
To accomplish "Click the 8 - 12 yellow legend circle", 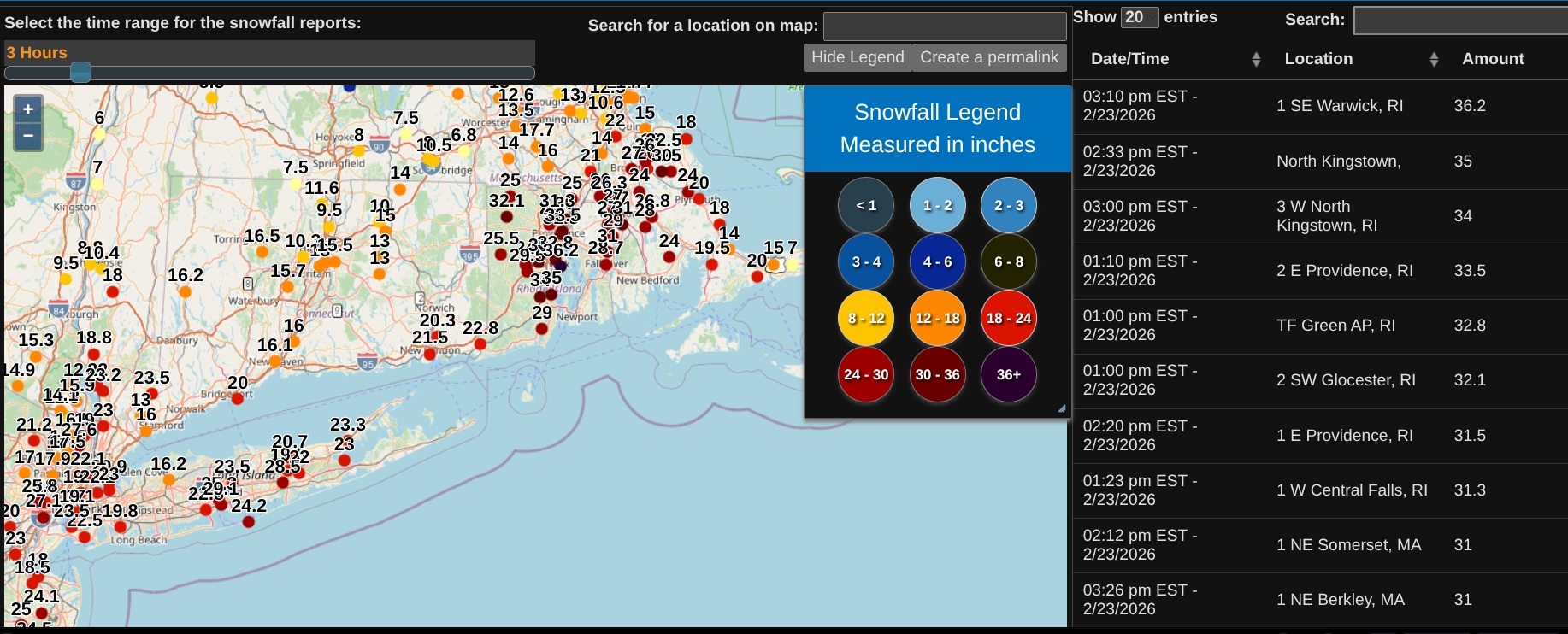I will [x=866, y=318].
